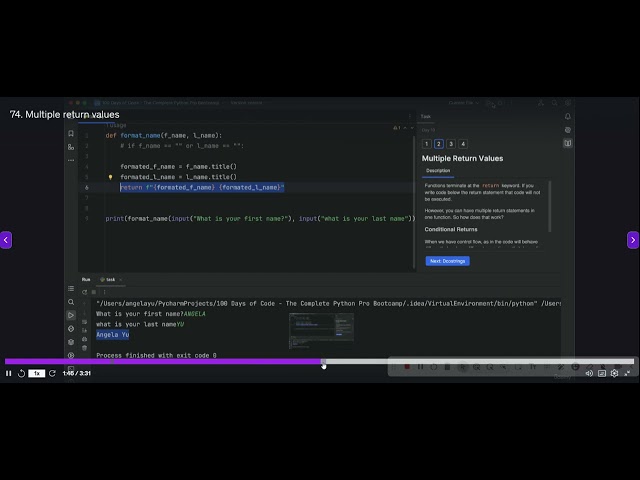The height and width of the screenshot is (480, 640).
Task: Select task step 1
Action: [x=427, y=144]
